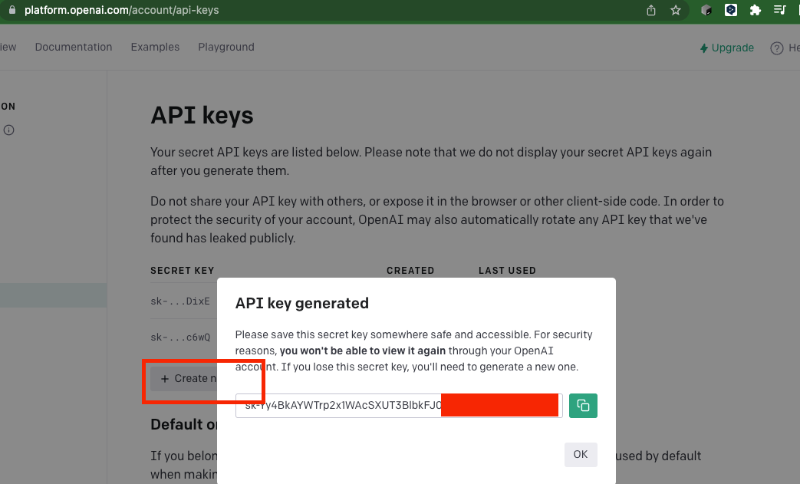
Task: Click the CREATED column header
Action: tap(410, 271)
